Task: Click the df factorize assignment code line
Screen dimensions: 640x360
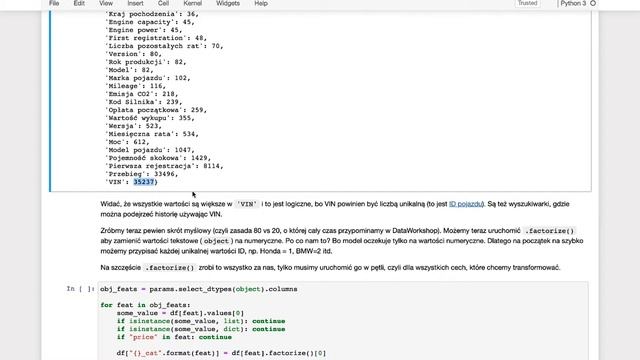Action: [221, 353]
